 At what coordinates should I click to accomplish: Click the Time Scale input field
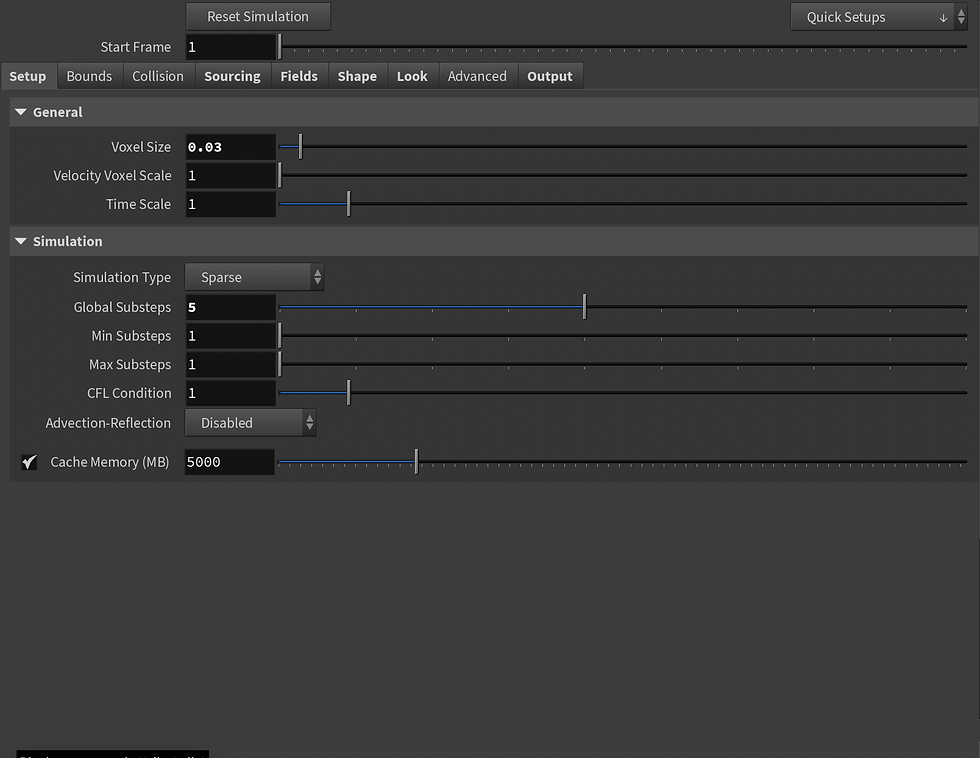tap(231, 204)
